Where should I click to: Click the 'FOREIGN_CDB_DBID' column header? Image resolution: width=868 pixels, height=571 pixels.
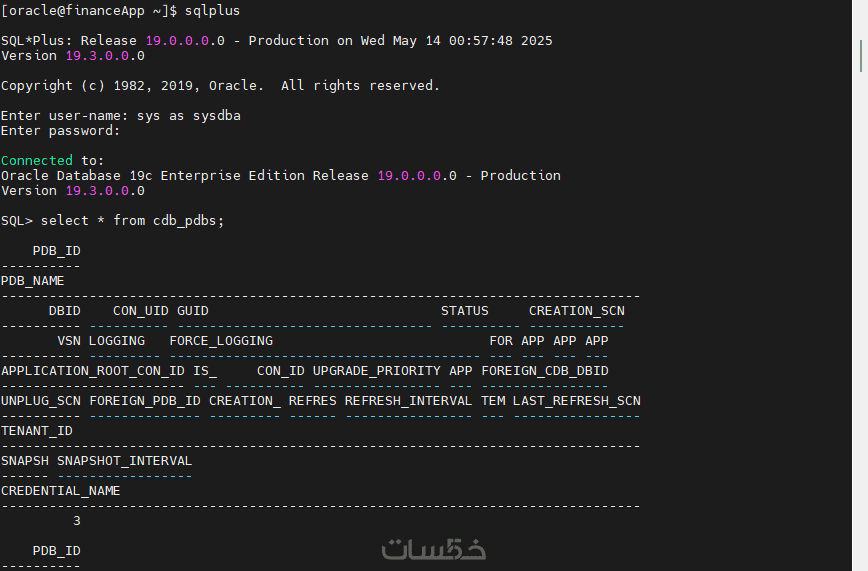click(x=545, y=371)
